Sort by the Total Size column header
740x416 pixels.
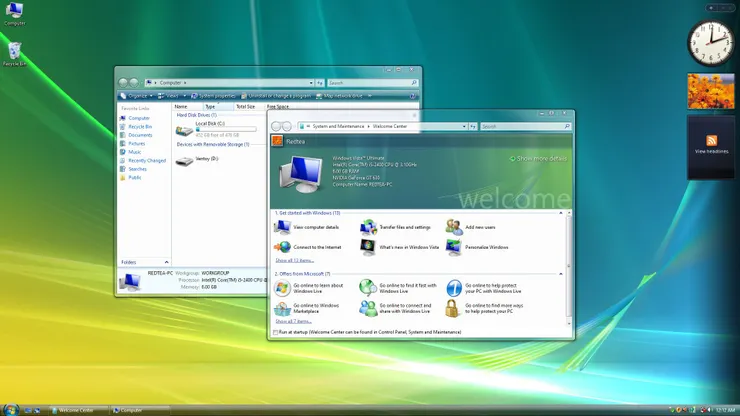pyautogui.click(x=248, y=107)
